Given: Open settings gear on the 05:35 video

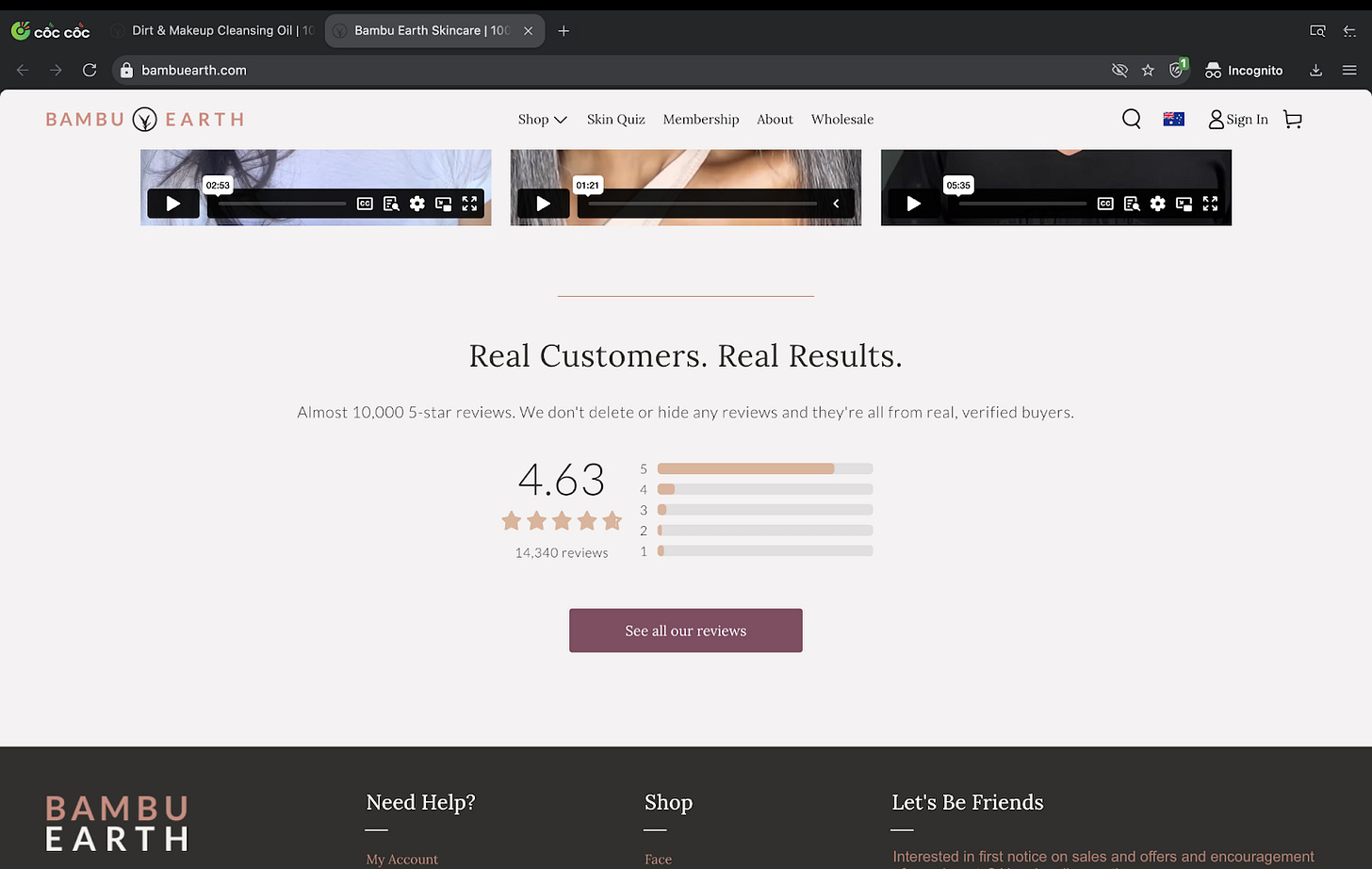Looking at the screenshot, I should click(1158, 204).
